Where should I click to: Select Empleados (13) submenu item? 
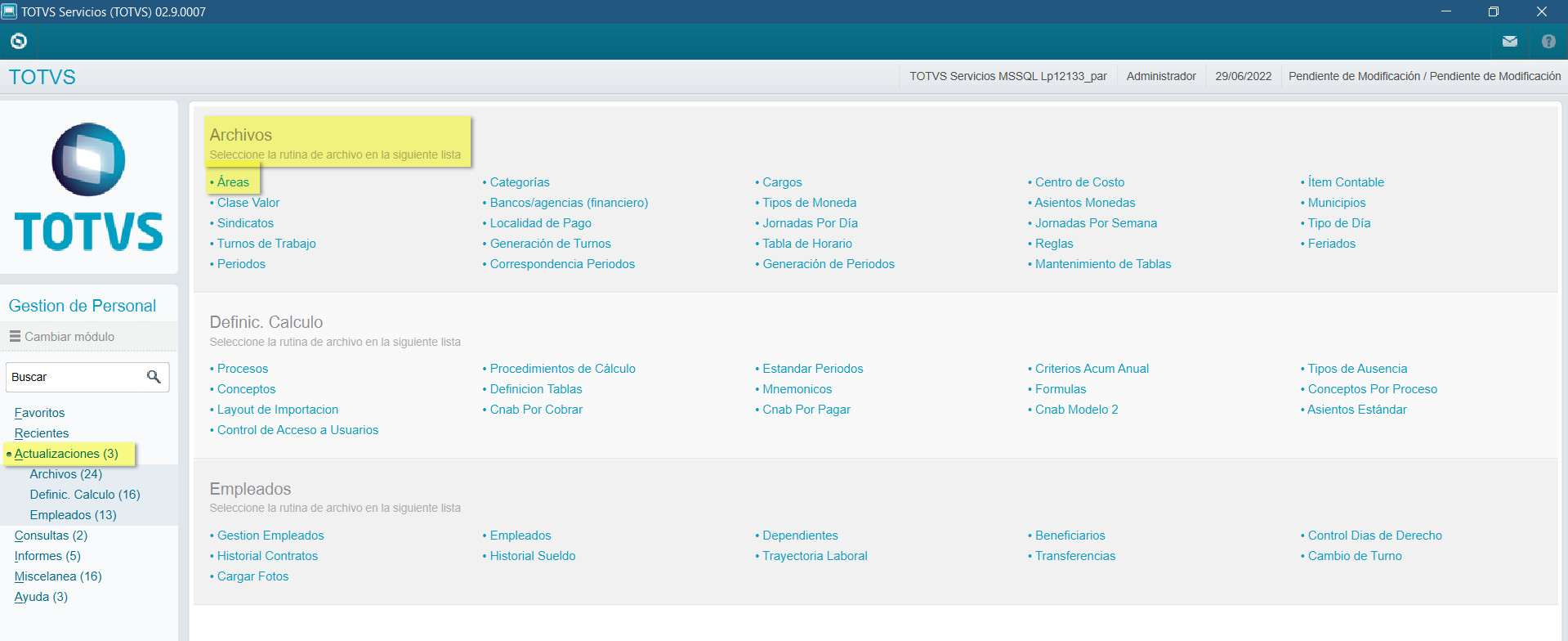74,515
